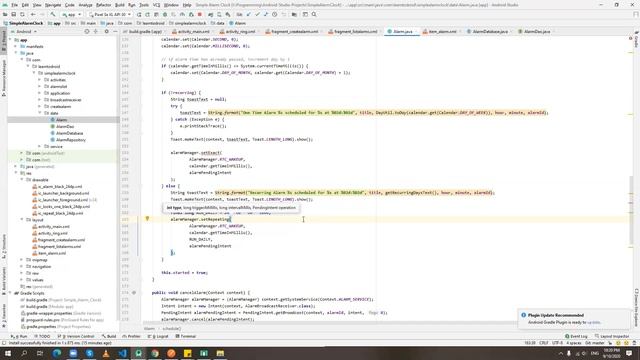Open the Run tool window

point(20,336)
